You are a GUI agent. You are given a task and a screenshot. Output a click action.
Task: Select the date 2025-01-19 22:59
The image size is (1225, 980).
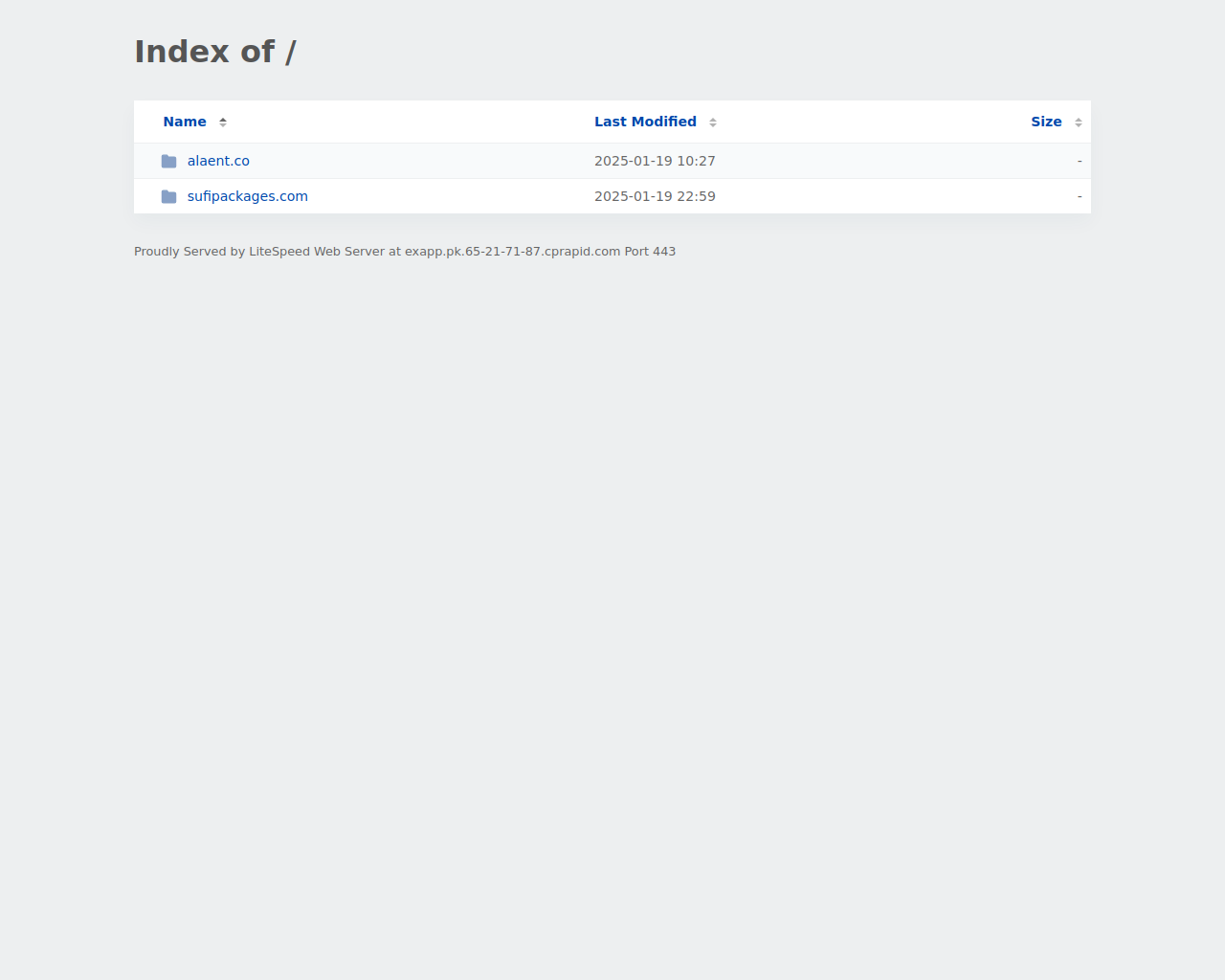655,196
